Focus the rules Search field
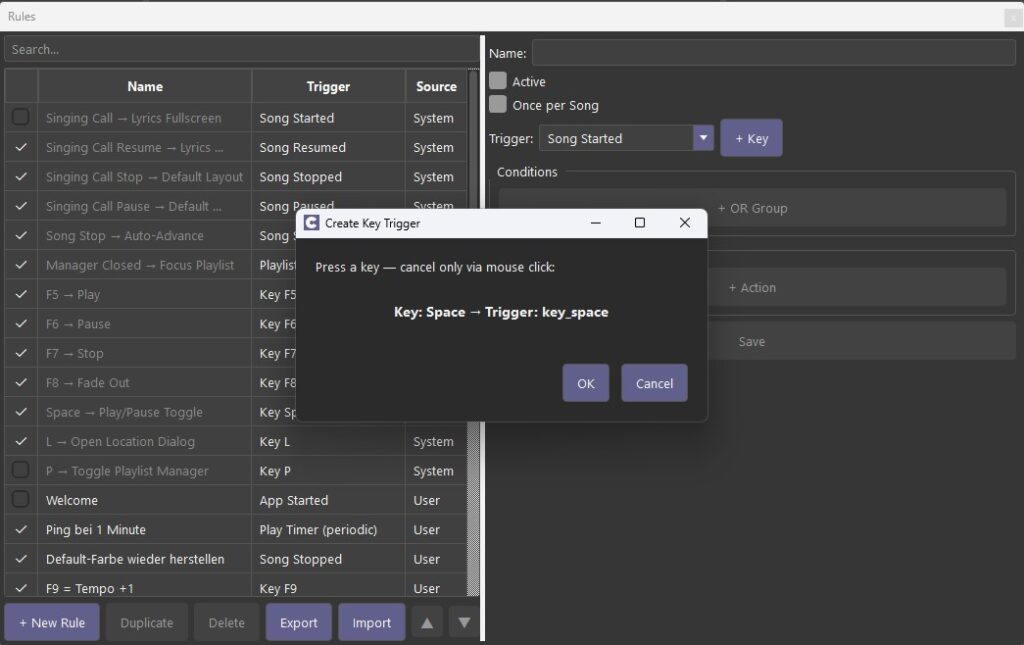The width and height of the screenshot is (1024, 645). [240, 49]
